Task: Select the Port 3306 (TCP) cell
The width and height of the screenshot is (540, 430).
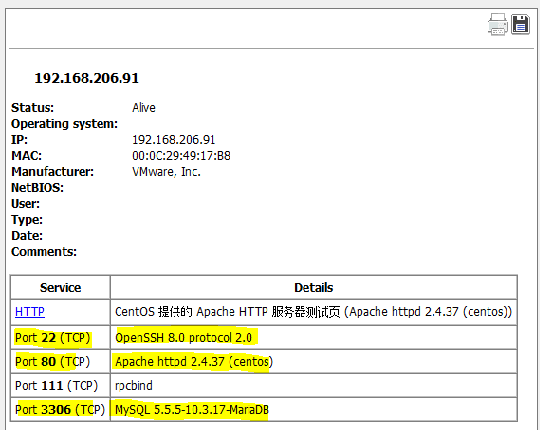Action: 60,409
